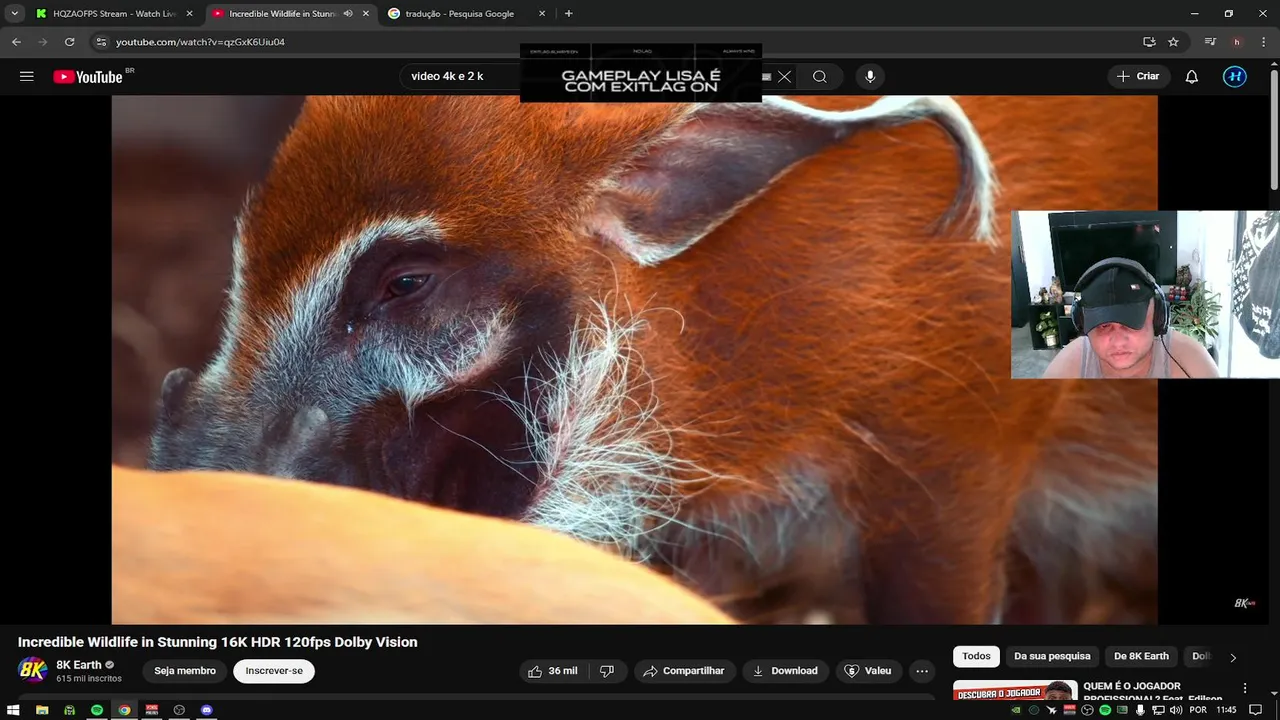Bookmark this page with star icon
Image resolution: width=1280 pixels, height=720 pixels.
pos(1173,42)
